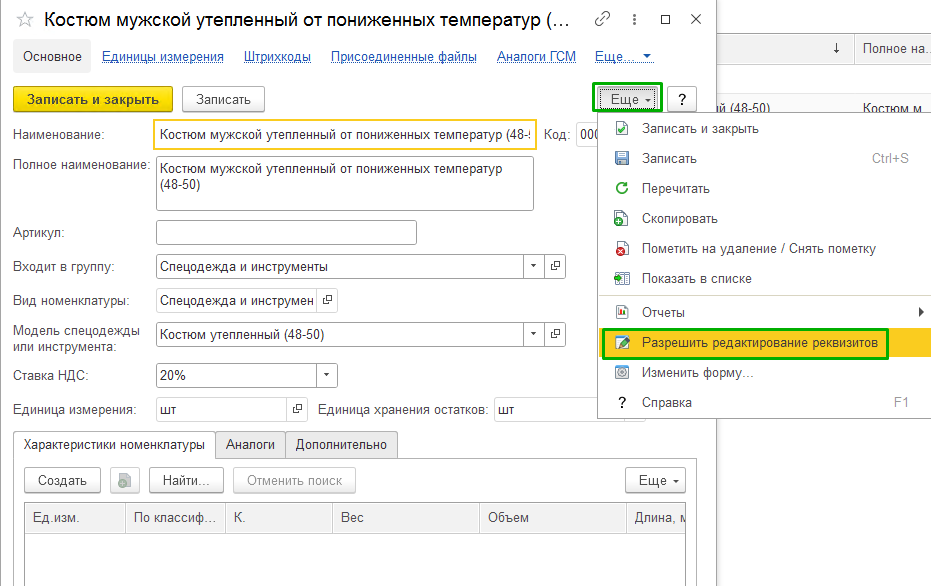Viewport: 931px width, 586px height.
Task: Open the Штрихкоды link
Action: click(277, 57)
